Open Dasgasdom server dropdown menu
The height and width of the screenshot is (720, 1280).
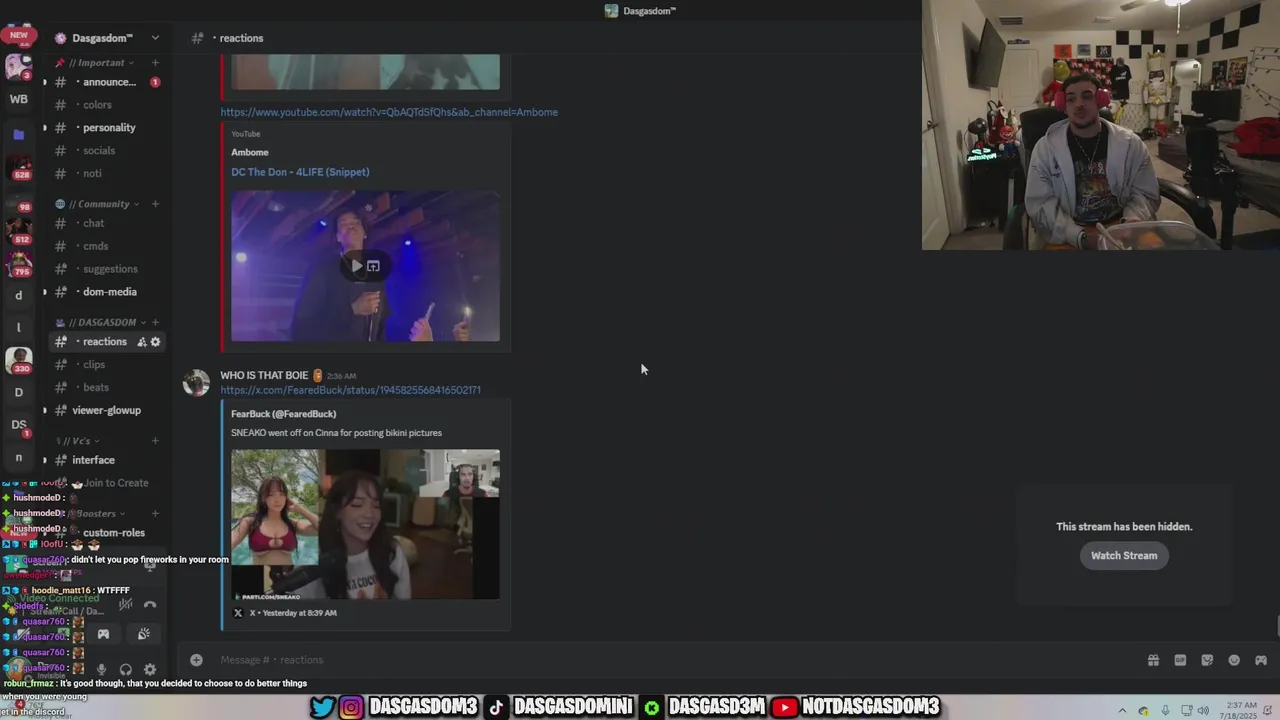(154, 38)
